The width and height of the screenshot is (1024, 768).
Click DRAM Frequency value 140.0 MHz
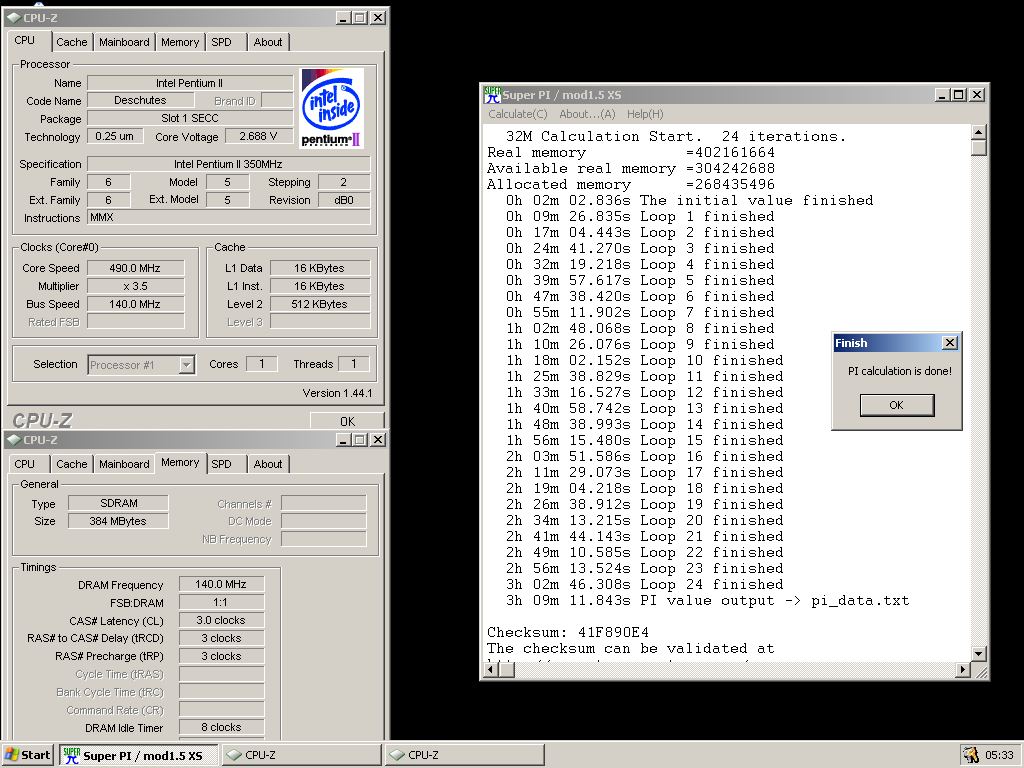click(x=221, y=584)
